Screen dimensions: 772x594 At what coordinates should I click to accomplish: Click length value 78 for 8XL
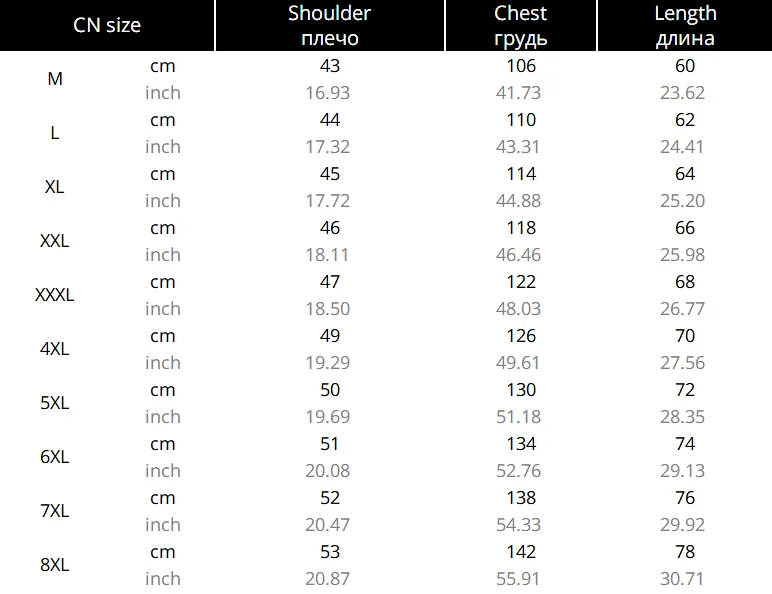[685, 552]
